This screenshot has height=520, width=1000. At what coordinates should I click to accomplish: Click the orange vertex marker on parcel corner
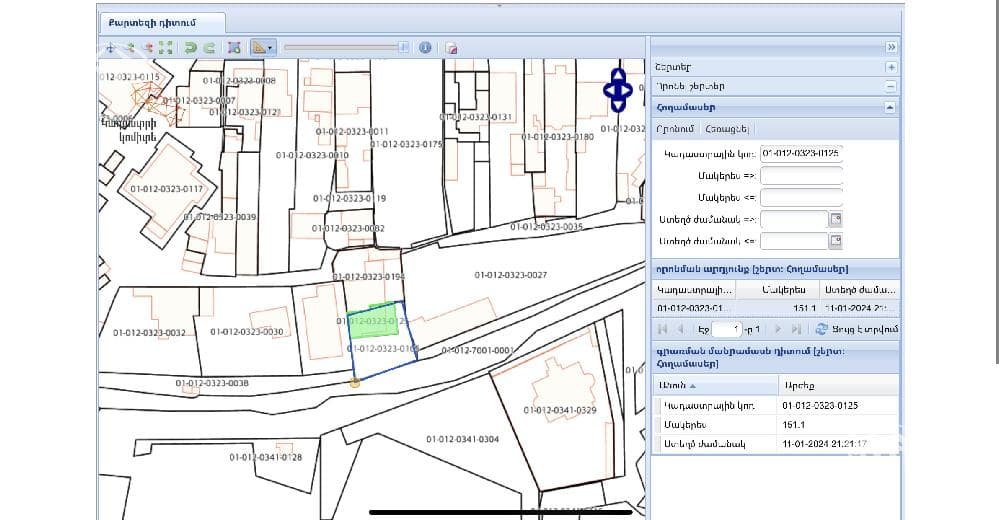[x=355, y=382]
